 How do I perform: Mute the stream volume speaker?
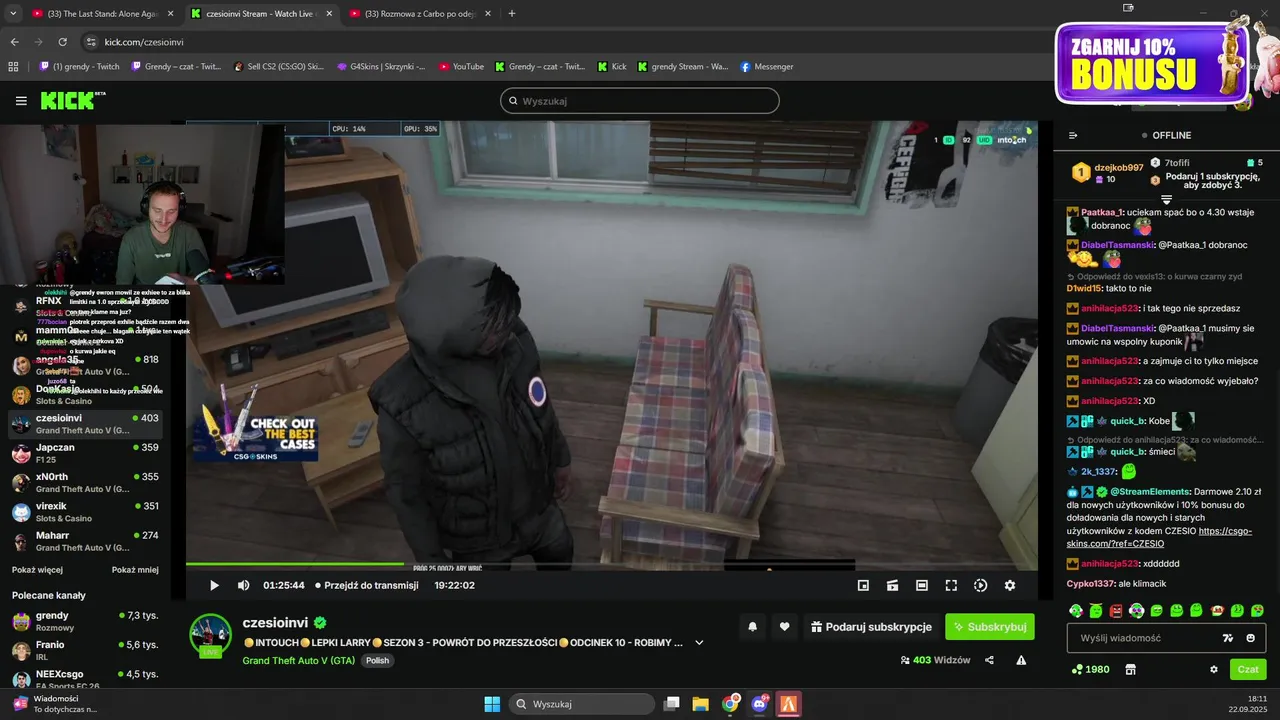(x=243, y=585)
